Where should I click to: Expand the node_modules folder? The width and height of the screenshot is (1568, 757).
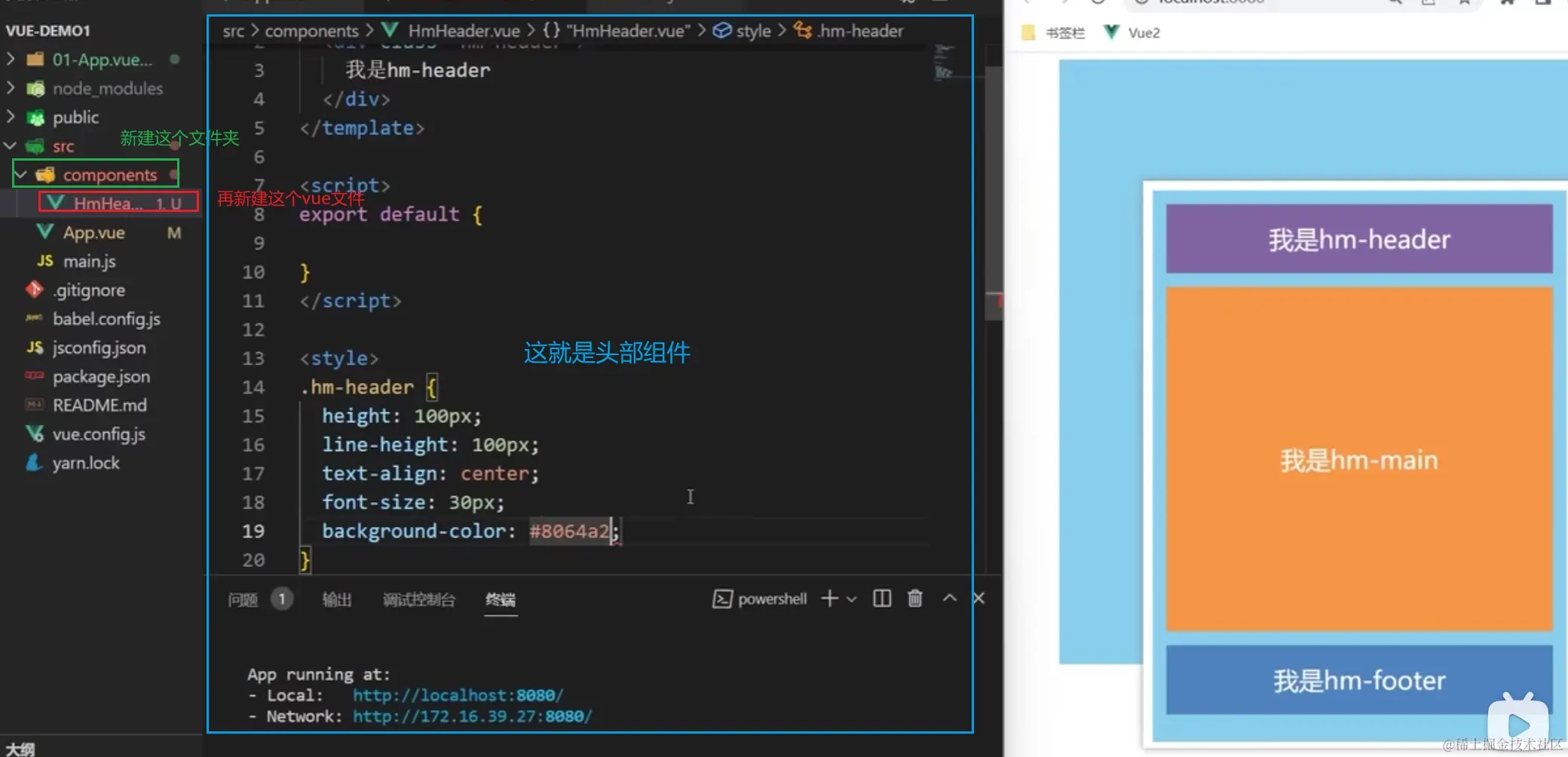[11, 88]
